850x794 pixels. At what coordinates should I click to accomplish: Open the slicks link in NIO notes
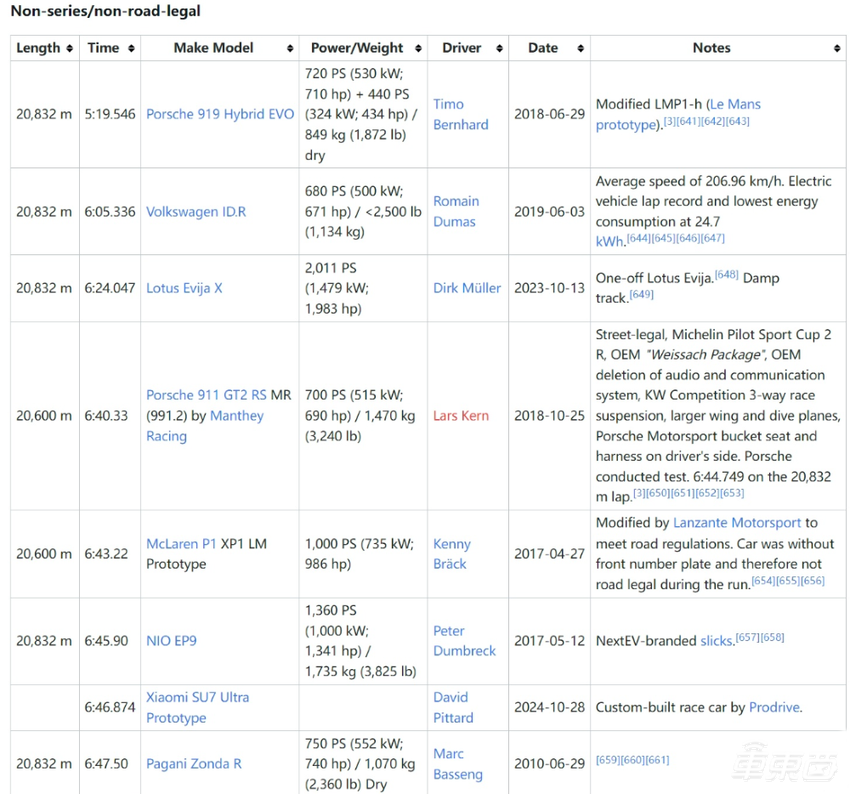point(716,641)
